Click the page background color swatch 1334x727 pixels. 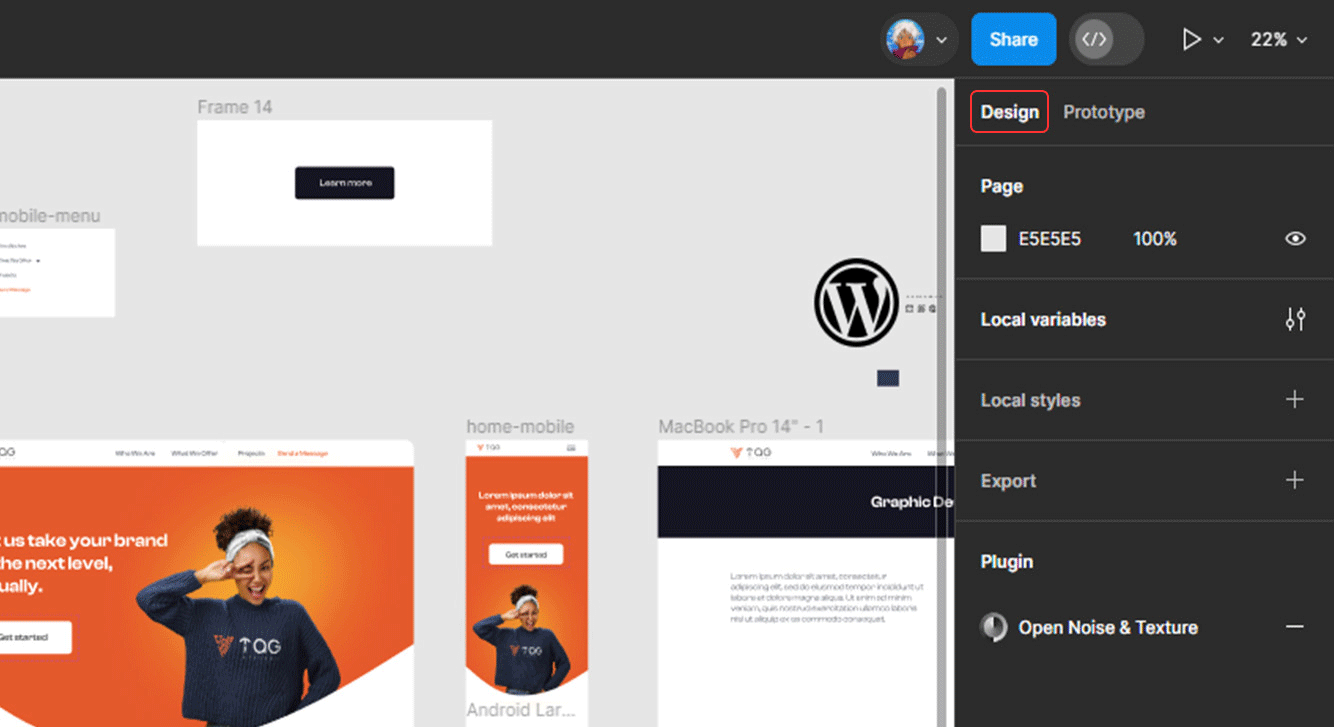pos(993,239)
